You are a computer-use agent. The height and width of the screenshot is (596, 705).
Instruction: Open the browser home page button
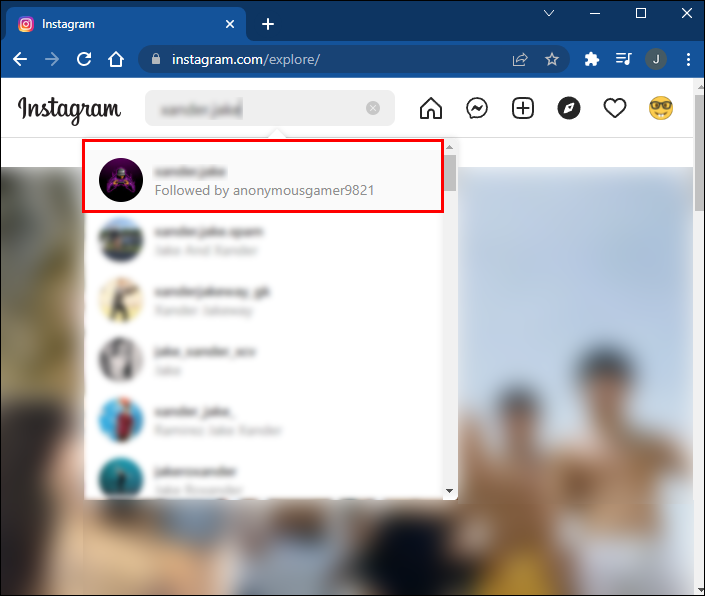pos(116,59)
